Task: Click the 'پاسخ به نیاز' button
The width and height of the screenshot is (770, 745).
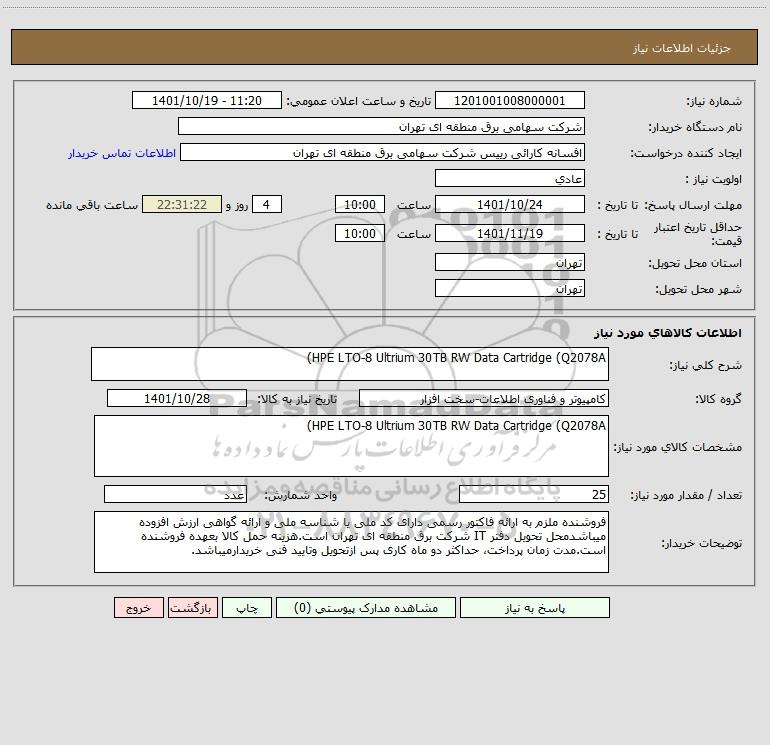Action: point(535,607)
